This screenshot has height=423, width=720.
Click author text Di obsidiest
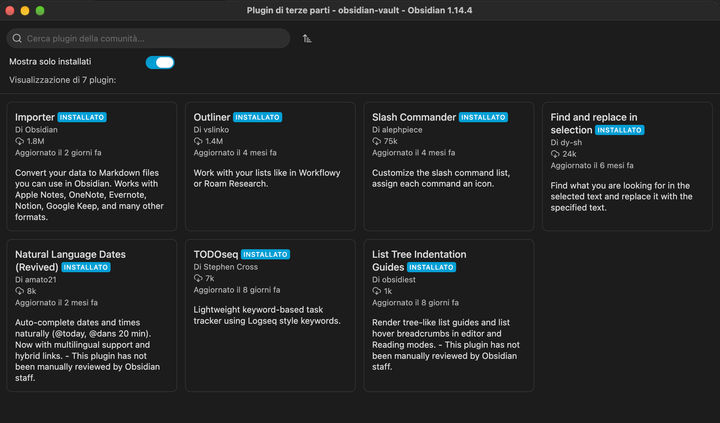coord(394,279)
